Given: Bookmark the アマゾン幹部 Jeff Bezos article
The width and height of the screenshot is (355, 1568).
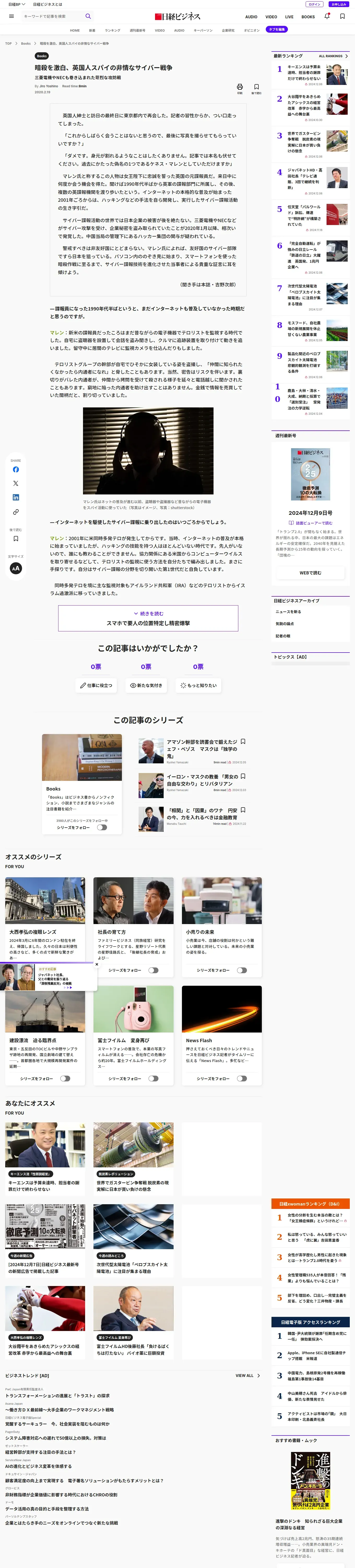Looking at the screenshot, I should click(x=243, y=741).
